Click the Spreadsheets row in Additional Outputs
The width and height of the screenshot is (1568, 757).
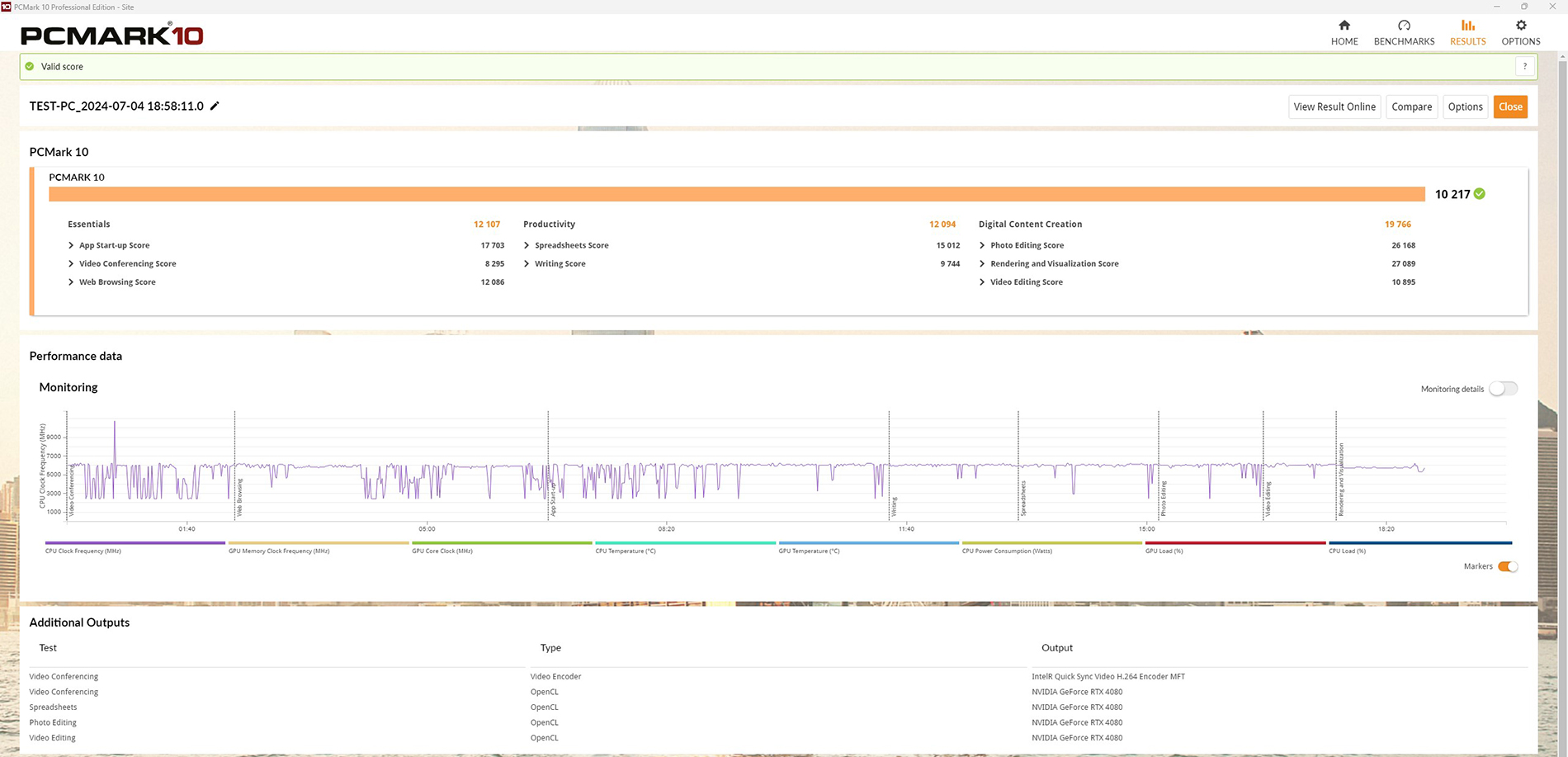(x=778, y=707)
